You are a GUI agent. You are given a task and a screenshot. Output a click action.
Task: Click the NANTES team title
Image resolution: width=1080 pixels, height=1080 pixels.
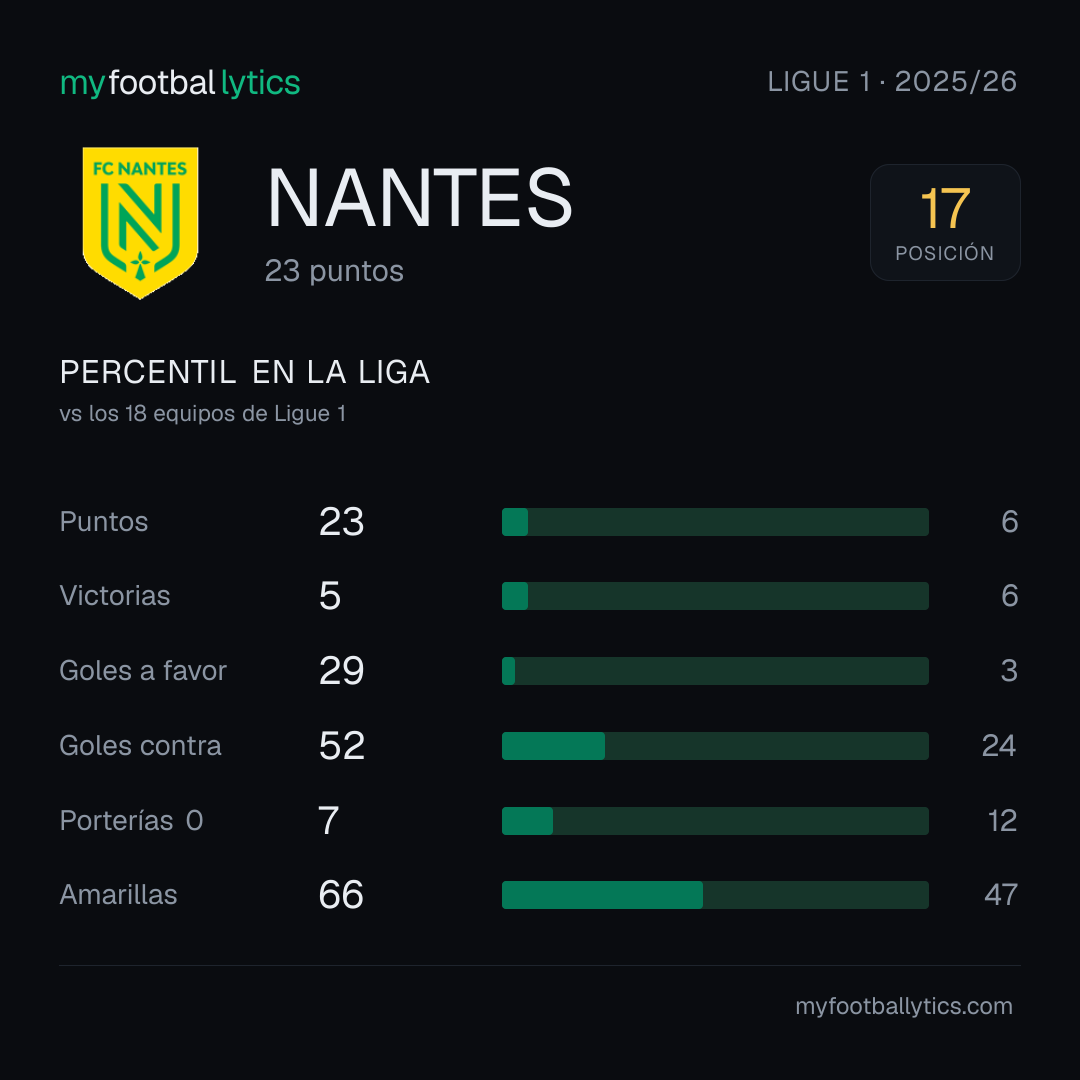tap(419, 198)
